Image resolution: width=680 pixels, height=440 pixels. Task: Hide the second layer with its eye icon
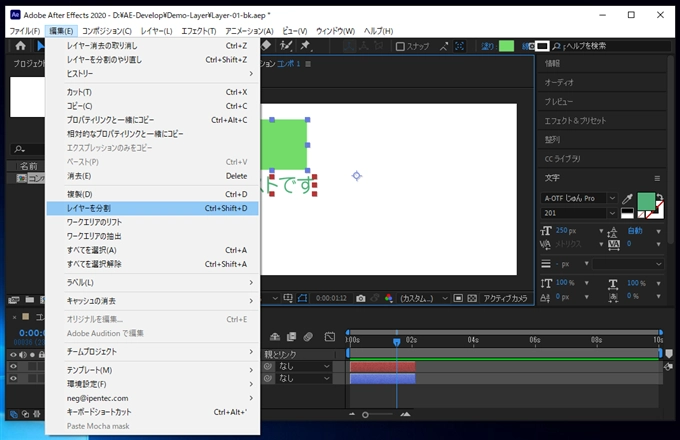[x=13, y=378]
